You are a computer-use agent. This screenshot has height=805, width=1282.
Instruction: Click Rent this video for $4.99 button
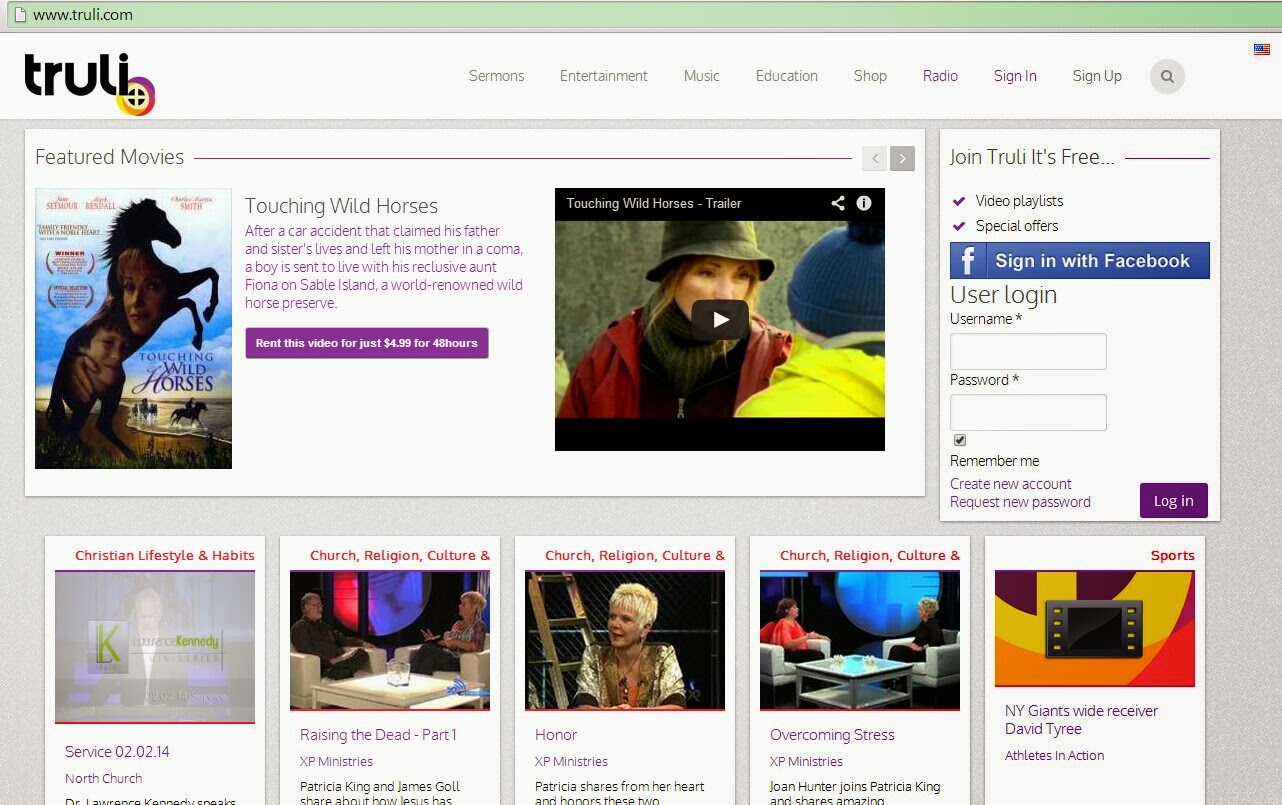[x=367, y=343]
